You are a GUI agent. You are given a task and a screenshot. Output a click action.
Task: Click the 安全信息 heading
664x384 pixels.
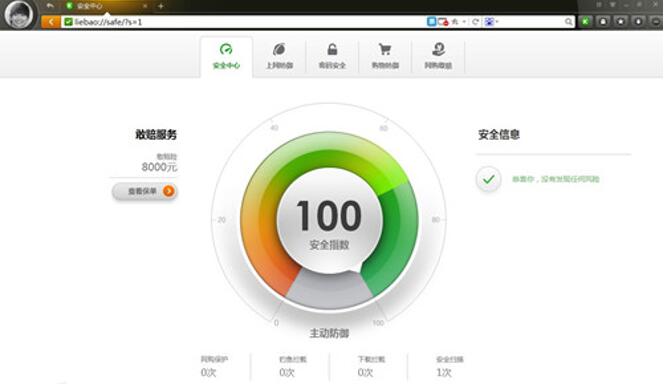tap(498, 135)
